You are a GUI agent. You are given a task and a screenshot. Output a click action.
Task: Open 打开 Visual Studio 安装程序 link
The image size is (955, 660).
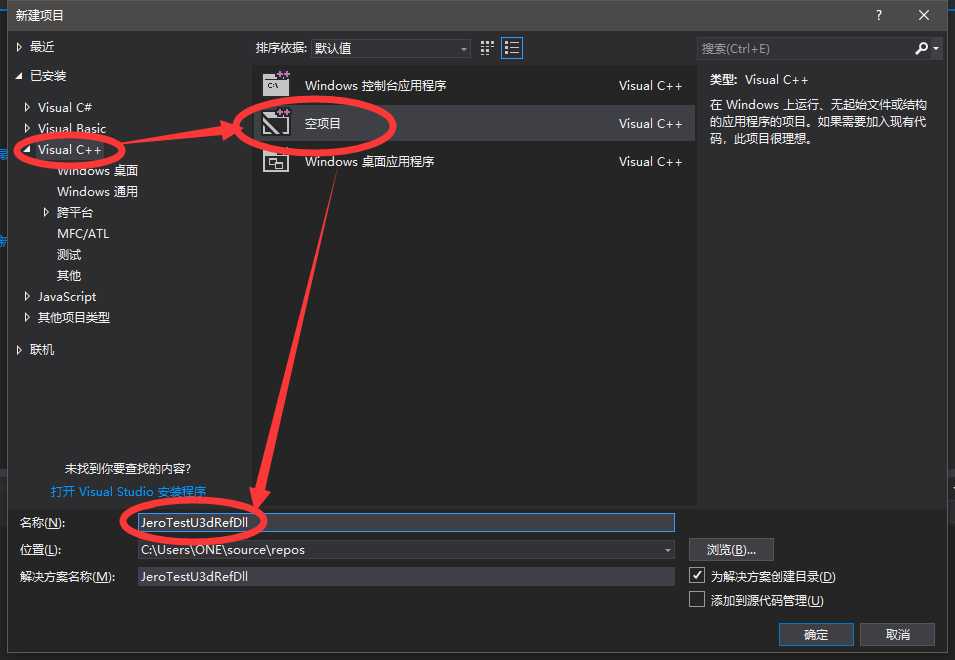coord(129,491)
